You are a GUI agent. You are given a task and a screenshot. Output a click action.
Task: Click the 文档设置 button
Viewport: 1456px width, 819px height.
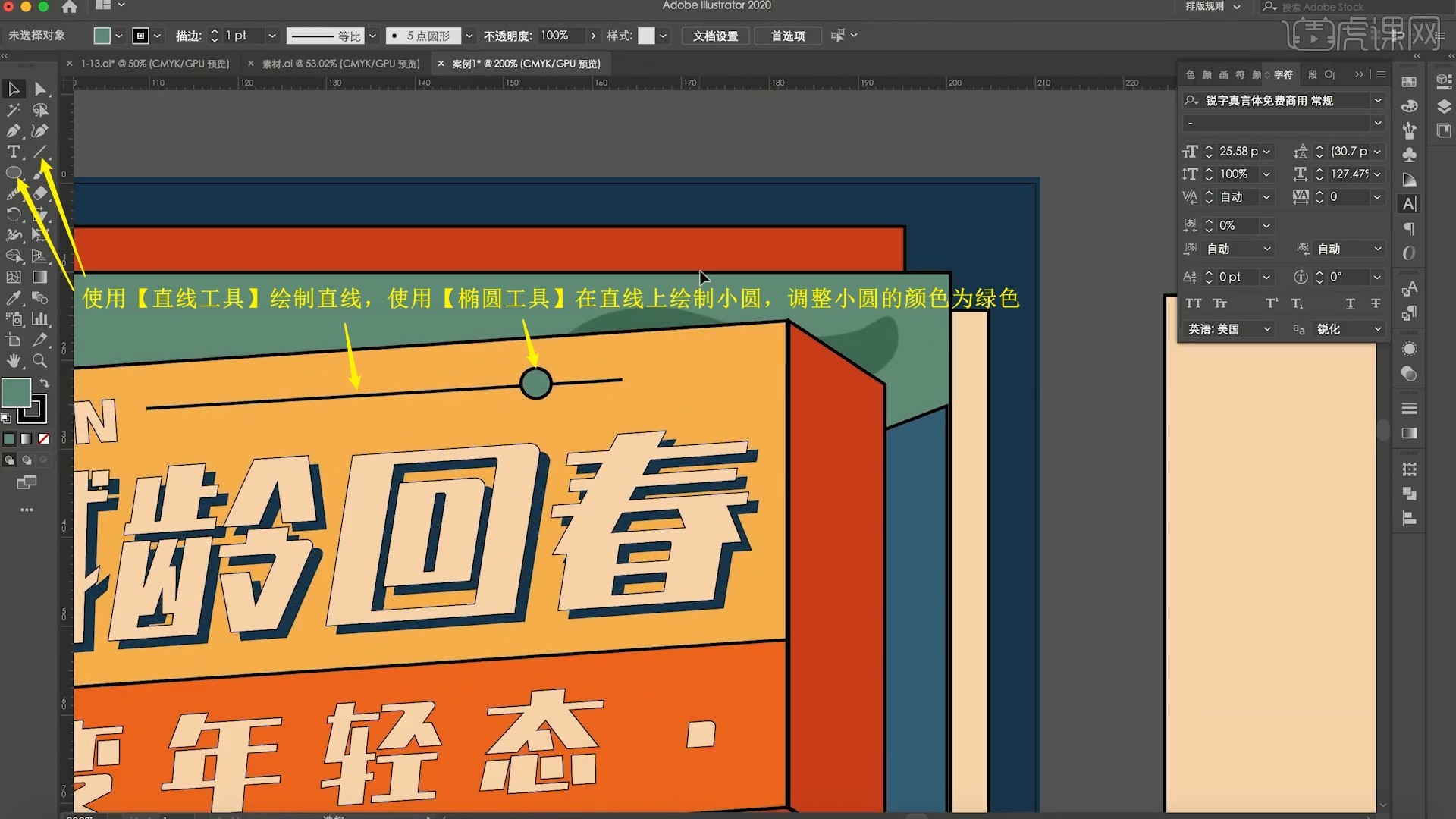click(x=714, y=36)
